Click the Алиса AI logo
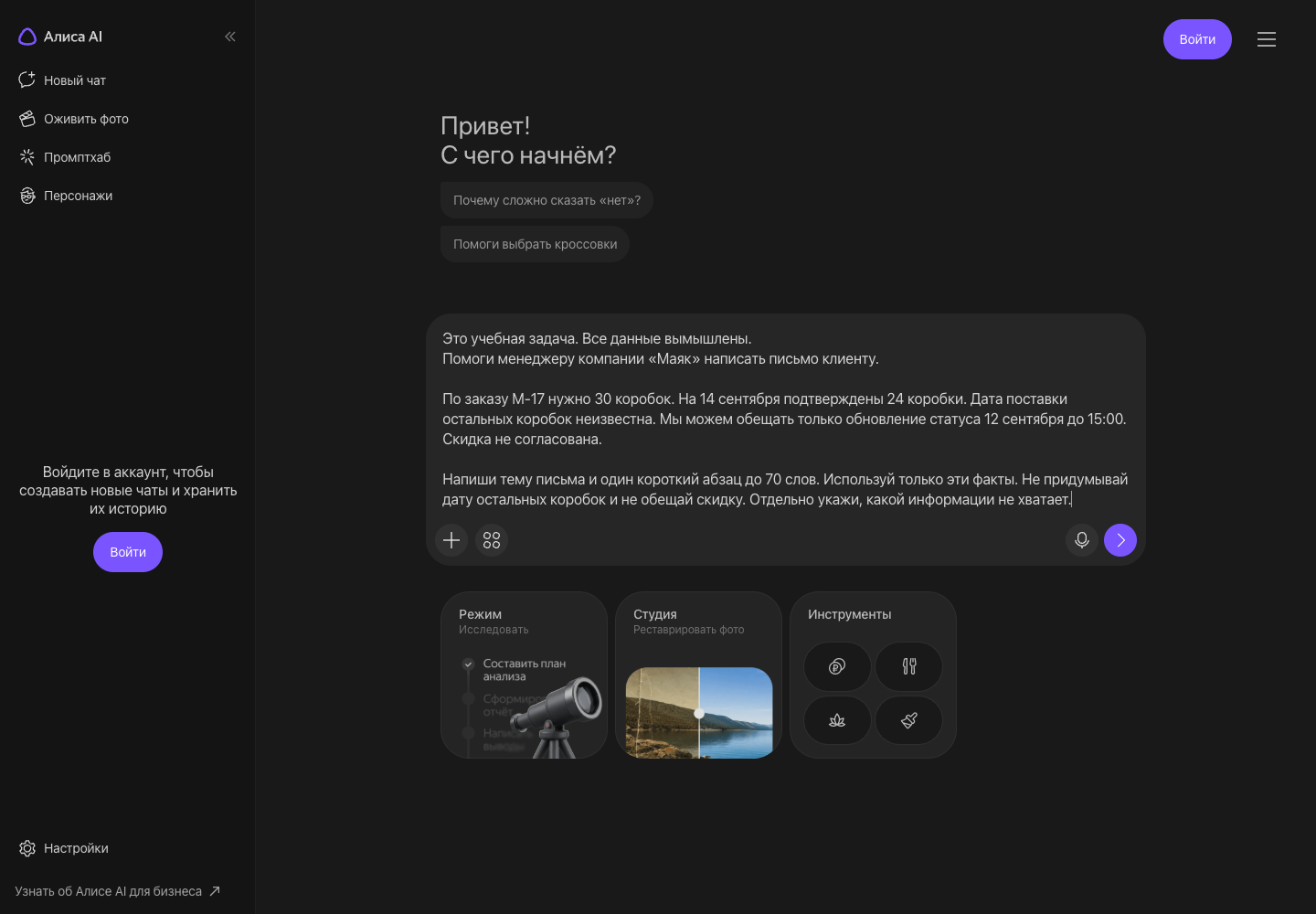Viewport: 1316px width, 914px height. tap(60, 37)
